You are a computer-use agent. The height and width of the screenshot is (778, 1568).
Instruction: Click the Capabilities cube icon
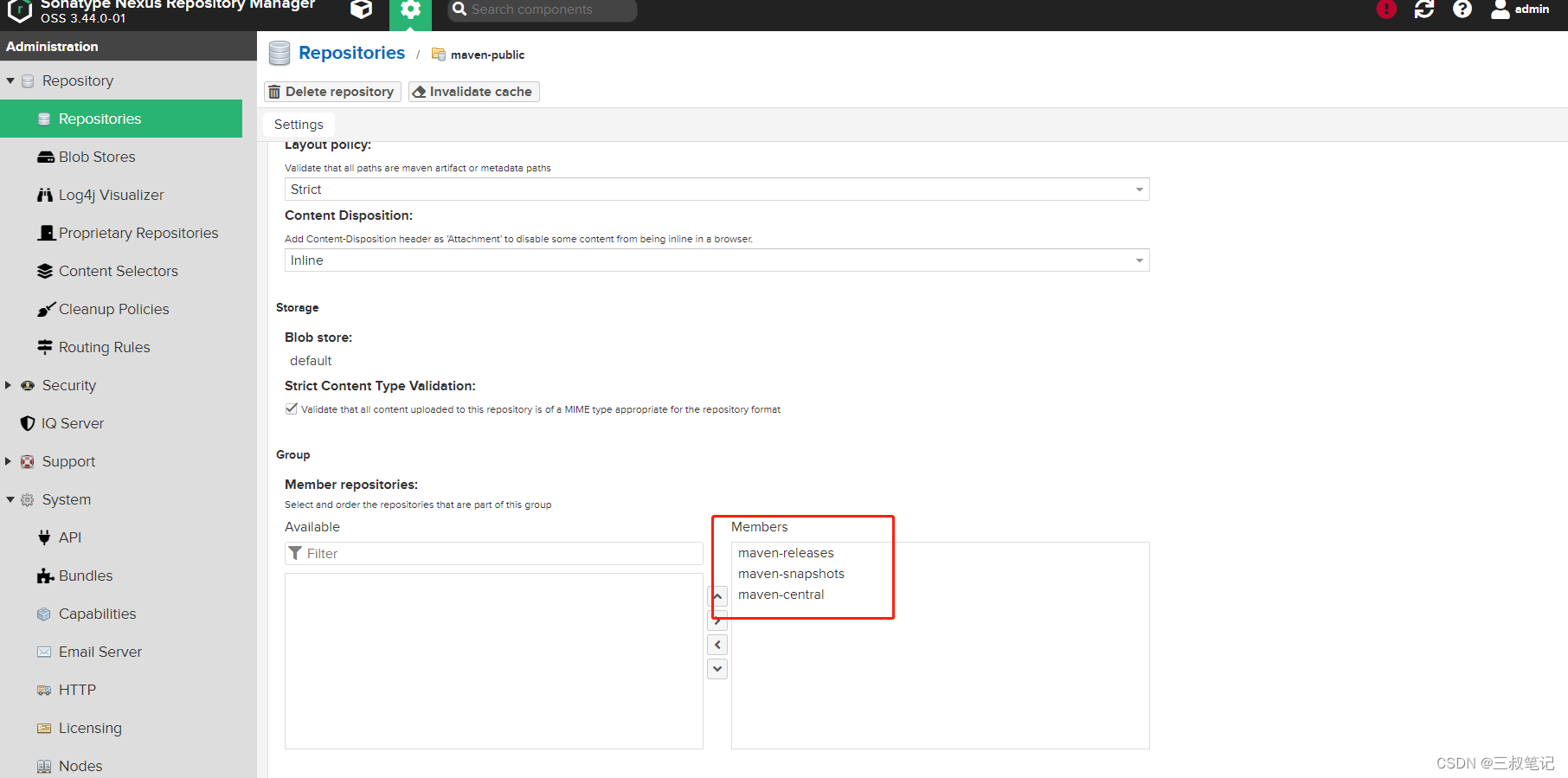click(x=44, y=614)
